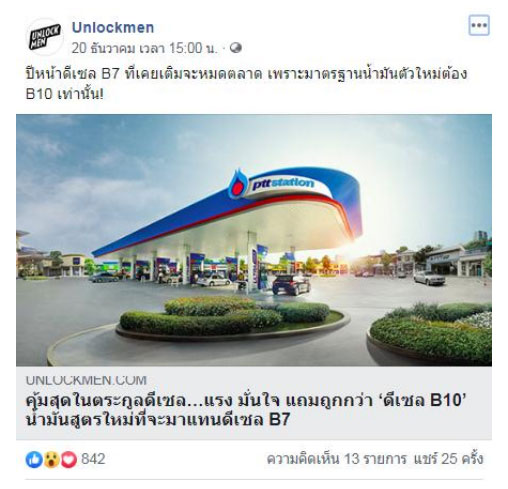Click the yellow Wow reaction emoji
This screenshot has height=489, width=508.
(51, 459)
